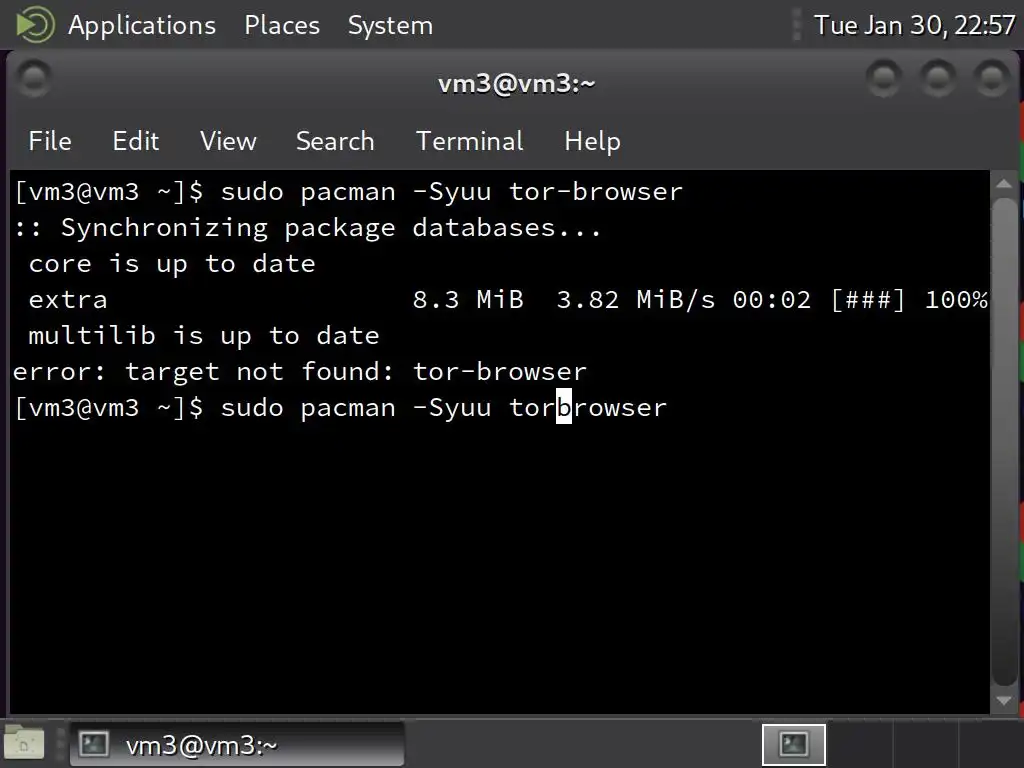Click the line 'core is up to date'
The width and height of the screenshot is (1024, 768).
coord(172,264)
